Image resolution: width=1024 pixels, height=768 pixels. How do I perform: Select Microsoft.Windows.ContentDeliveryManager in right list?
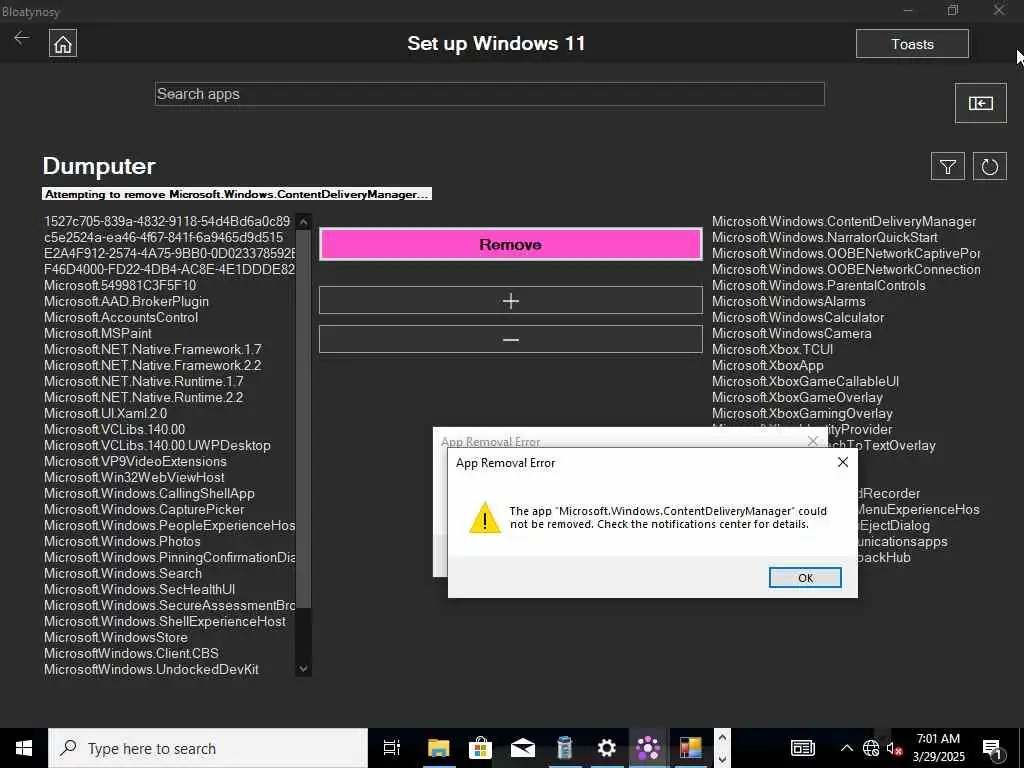point(844,221)
